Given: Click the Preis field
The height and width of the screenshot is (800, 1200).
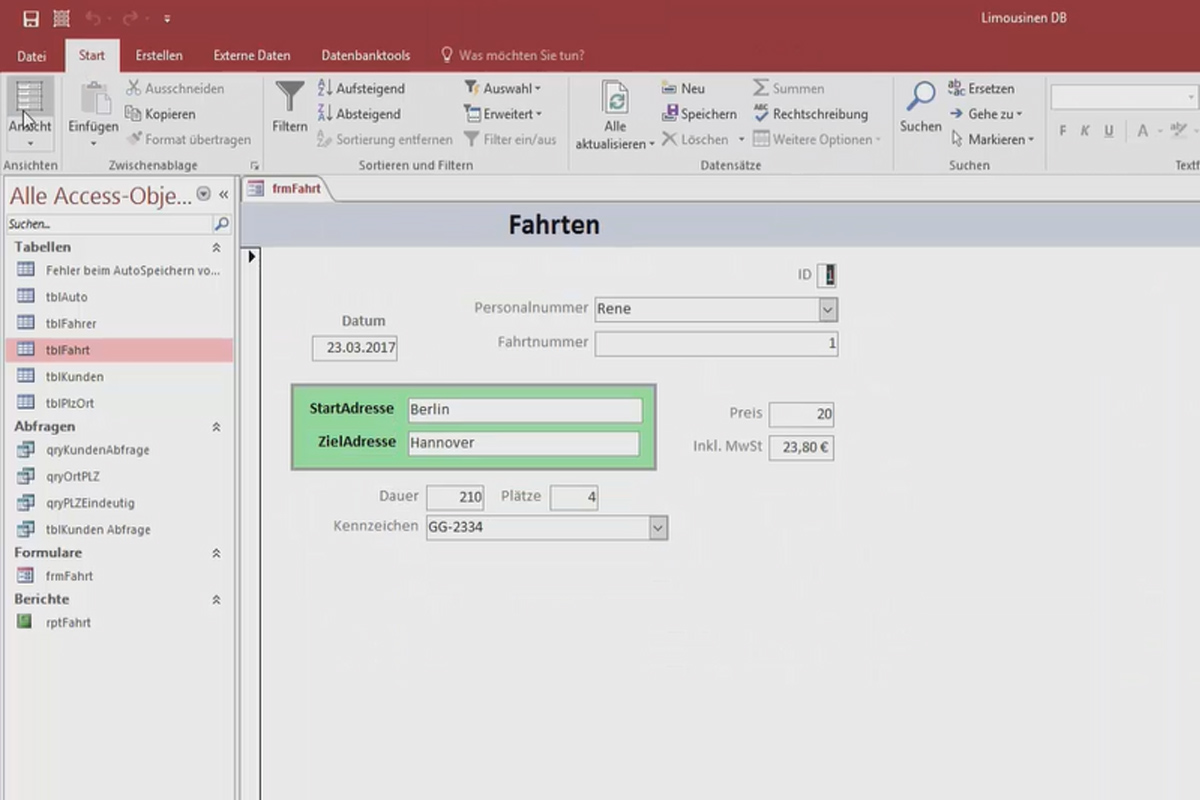Looking at the screenshot, I should pos(801,414).
